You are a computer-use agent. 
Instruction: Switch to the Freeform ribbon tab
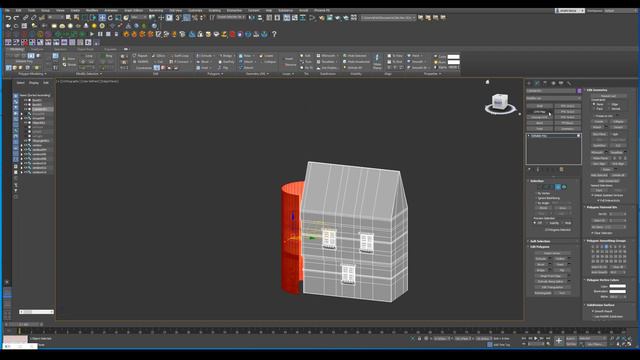[x=37, y=49]
